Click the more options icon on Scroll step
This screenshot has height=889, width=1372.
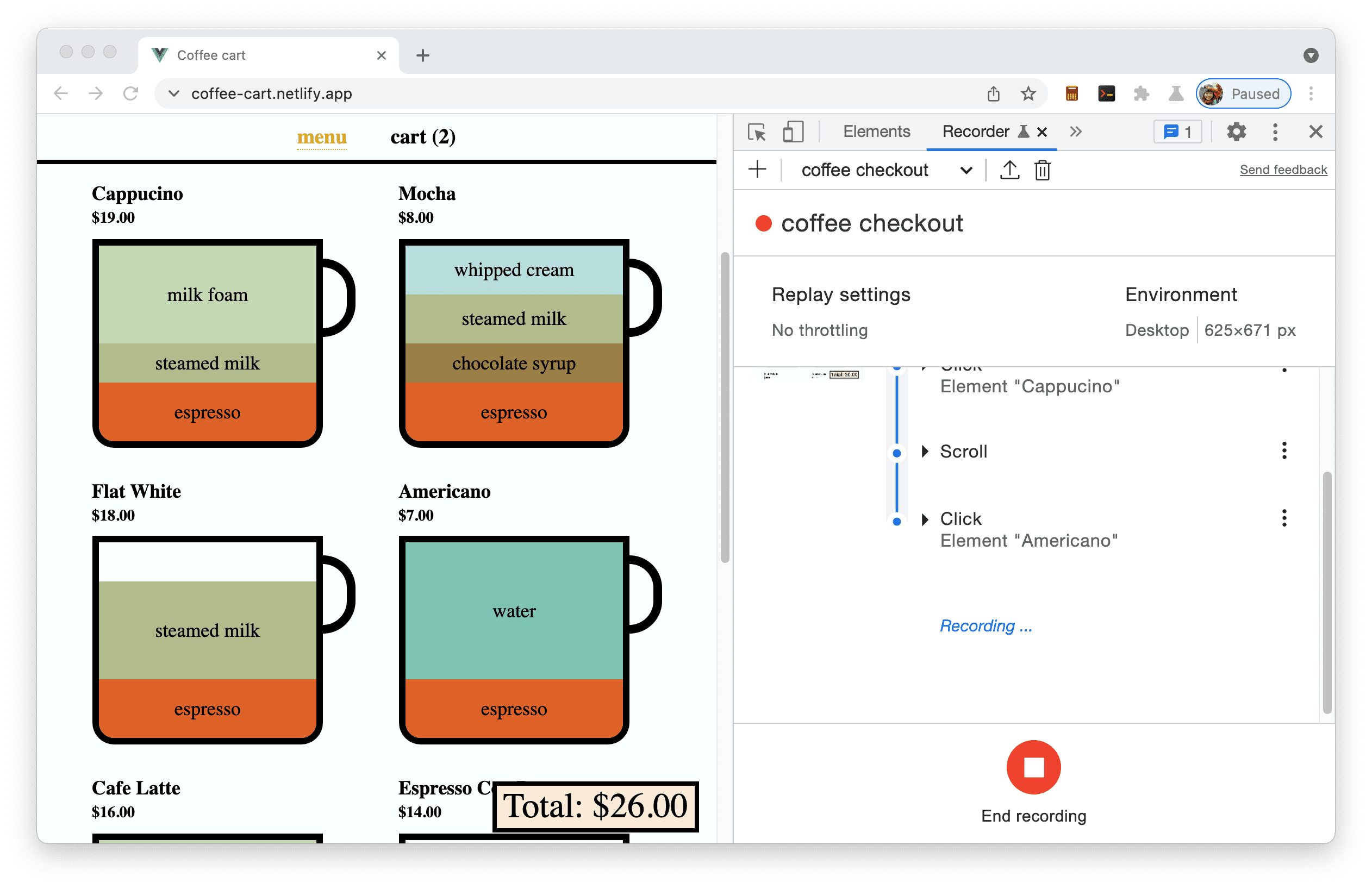pos(1284,450)
